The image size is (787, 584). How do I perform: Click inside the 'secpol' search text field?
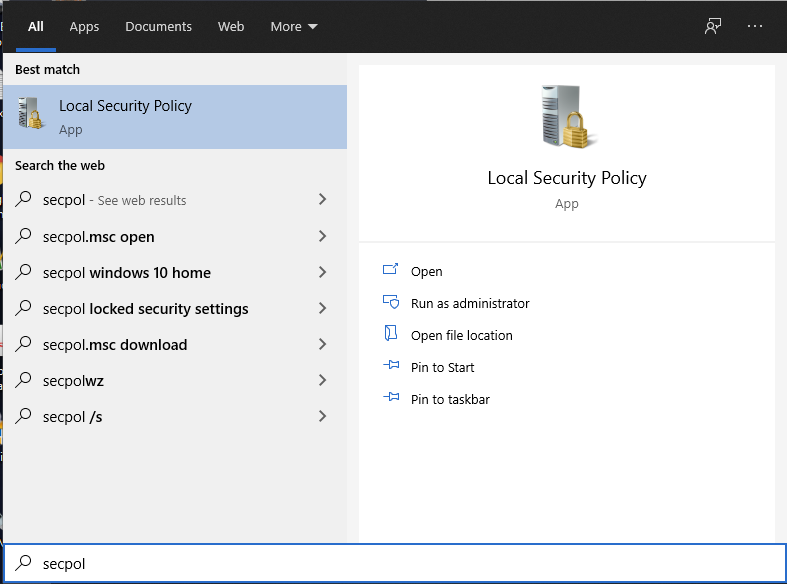coord(400,563)
